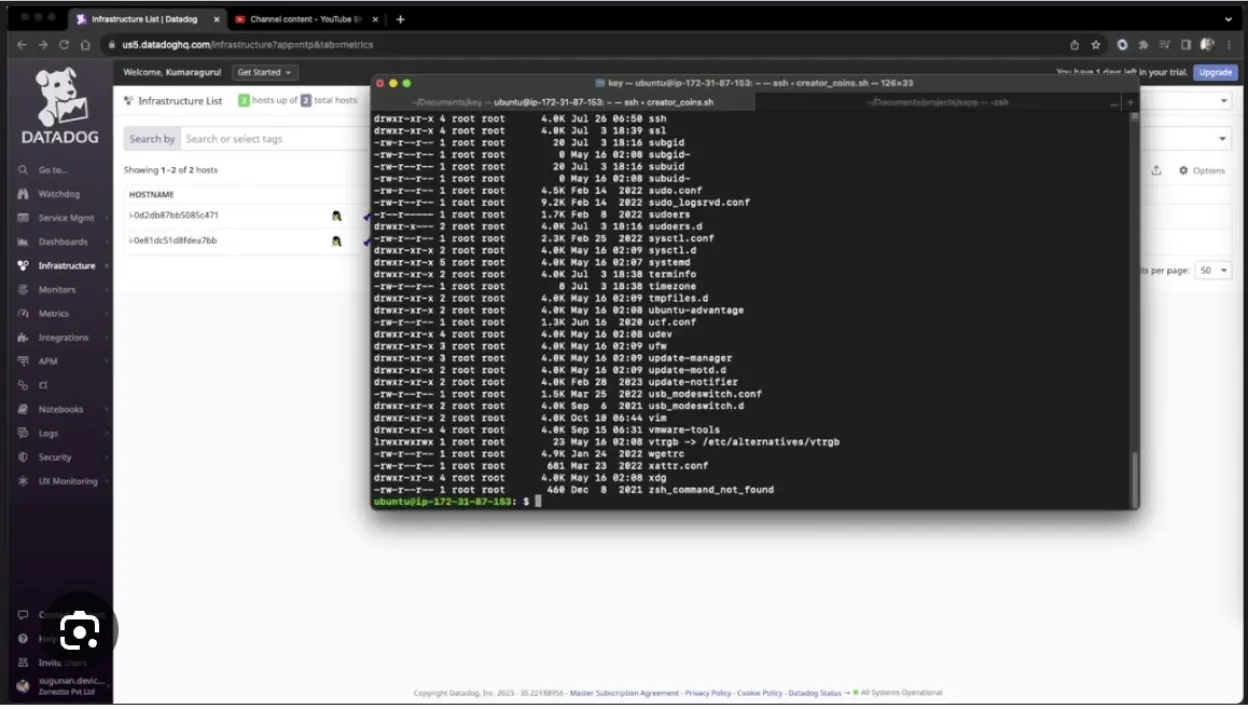
Task: Open host i-0d2db87bb5085c471 link
Action: 174,215
